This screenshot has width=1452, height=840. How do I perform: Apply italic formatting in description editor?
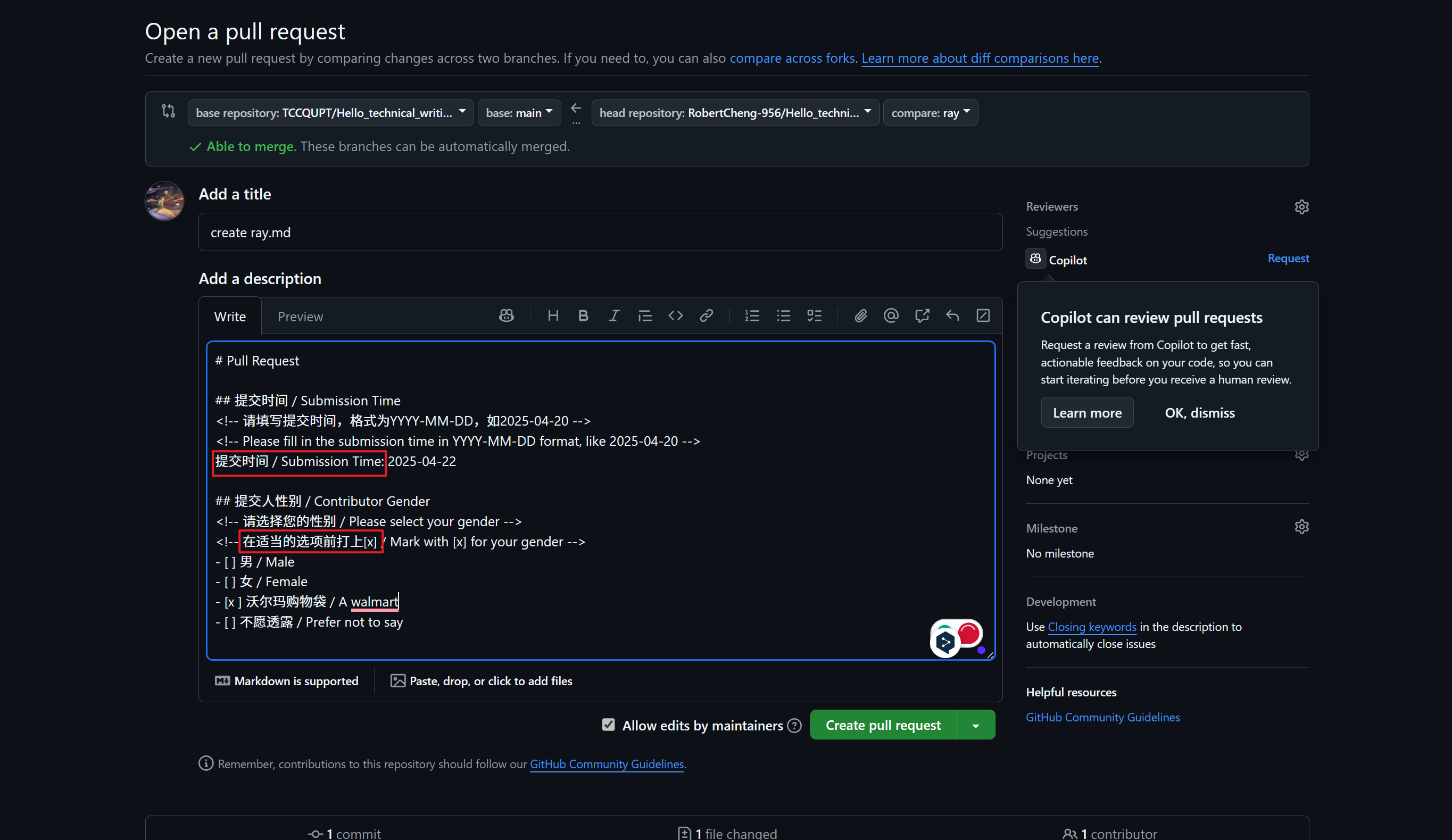point(614,315)
